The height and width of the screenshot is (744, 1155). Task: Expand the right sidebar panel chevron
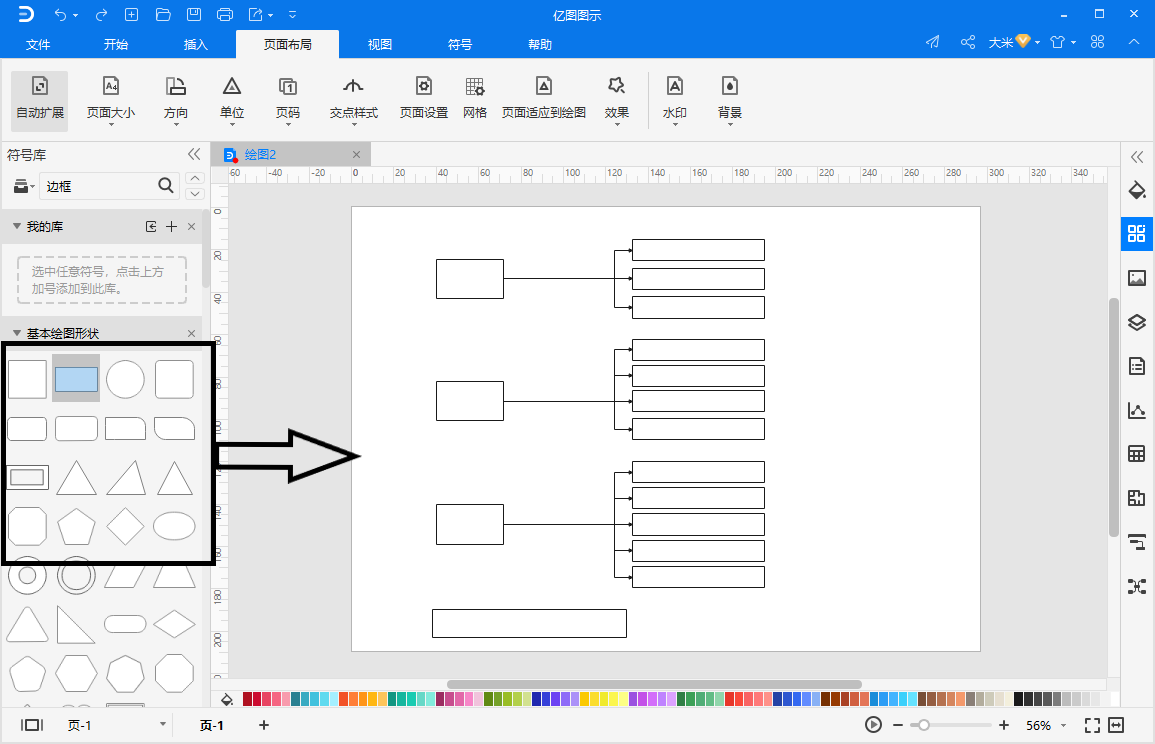coord(1137,157)
